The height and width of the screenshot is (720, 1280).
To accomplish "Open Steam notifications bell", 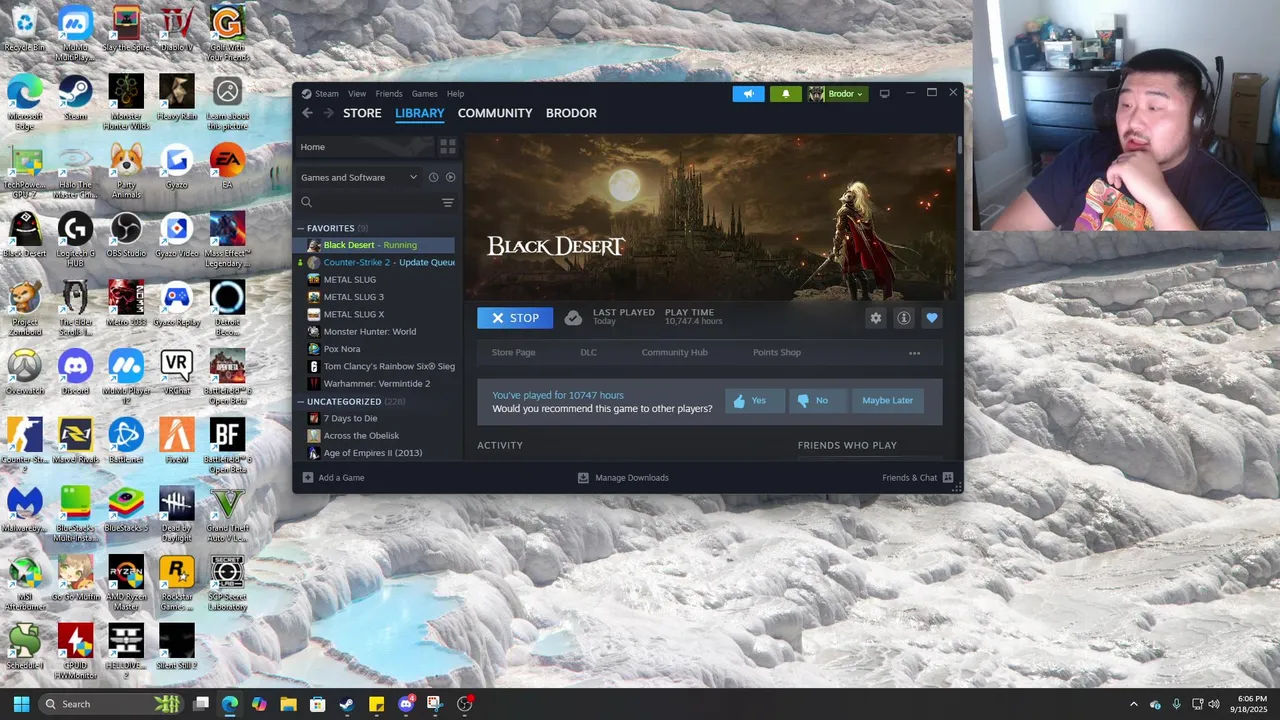I will pyautogui.click(x=785, y=94).
